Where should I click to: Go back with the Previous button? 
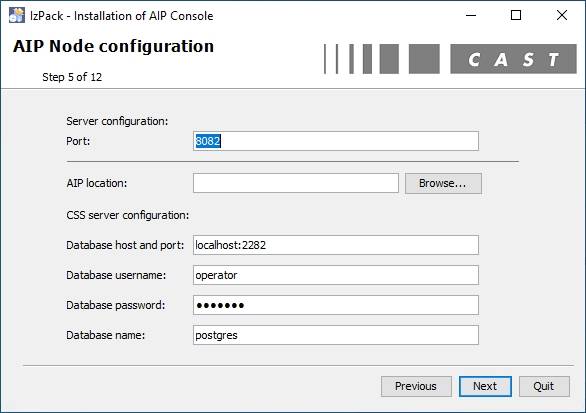tap(416, 386)
